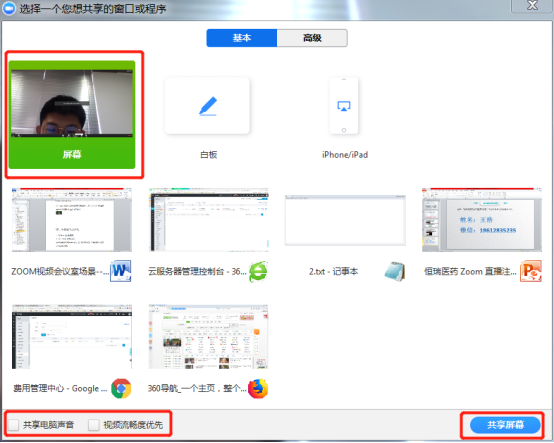Enable the 共享电脑声音 checkbox
The width and height of the screenshot is (554, 443).
[x=13, y=425]
